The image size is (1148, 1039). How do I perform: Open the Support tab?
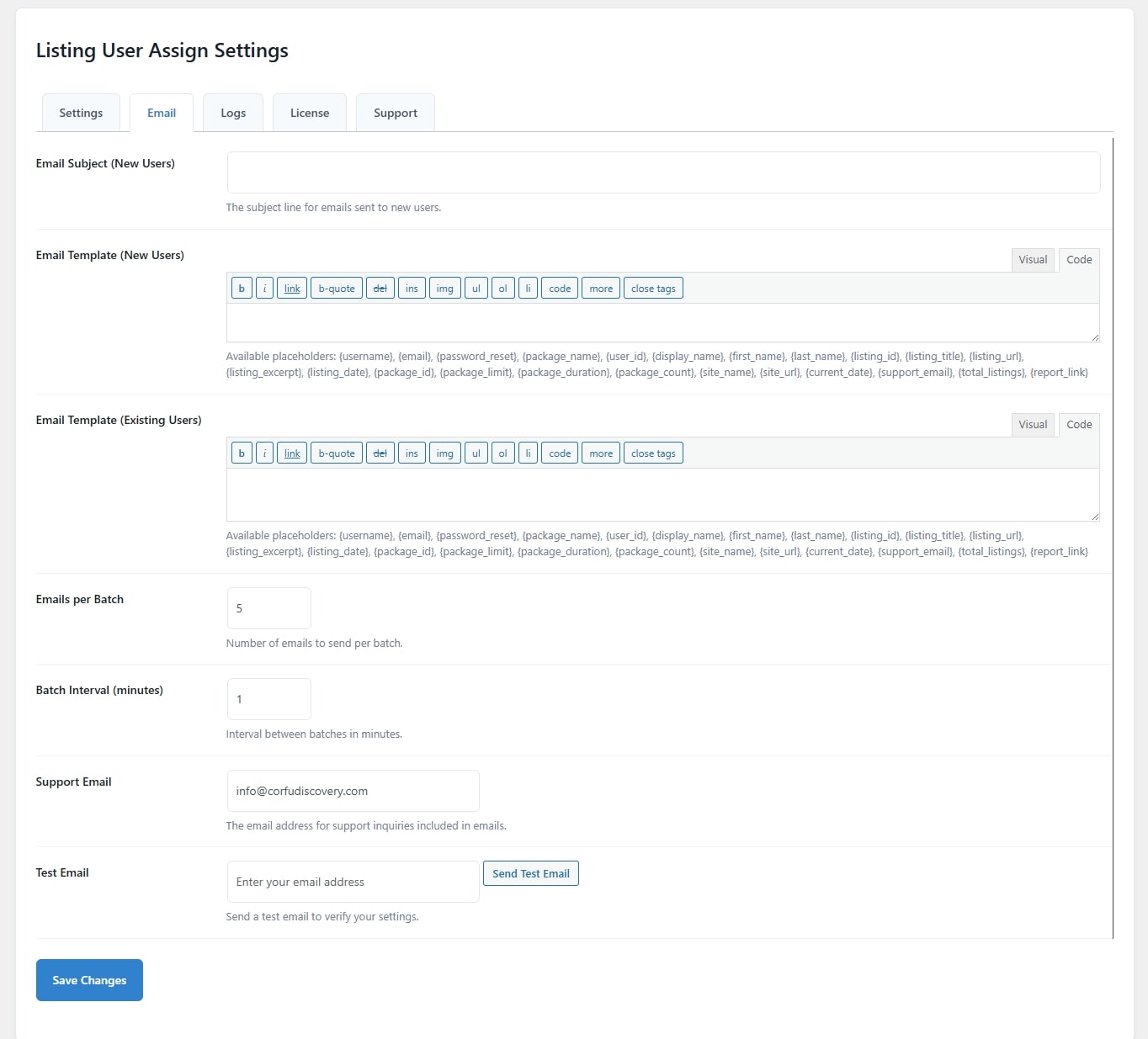coord(396,113)
